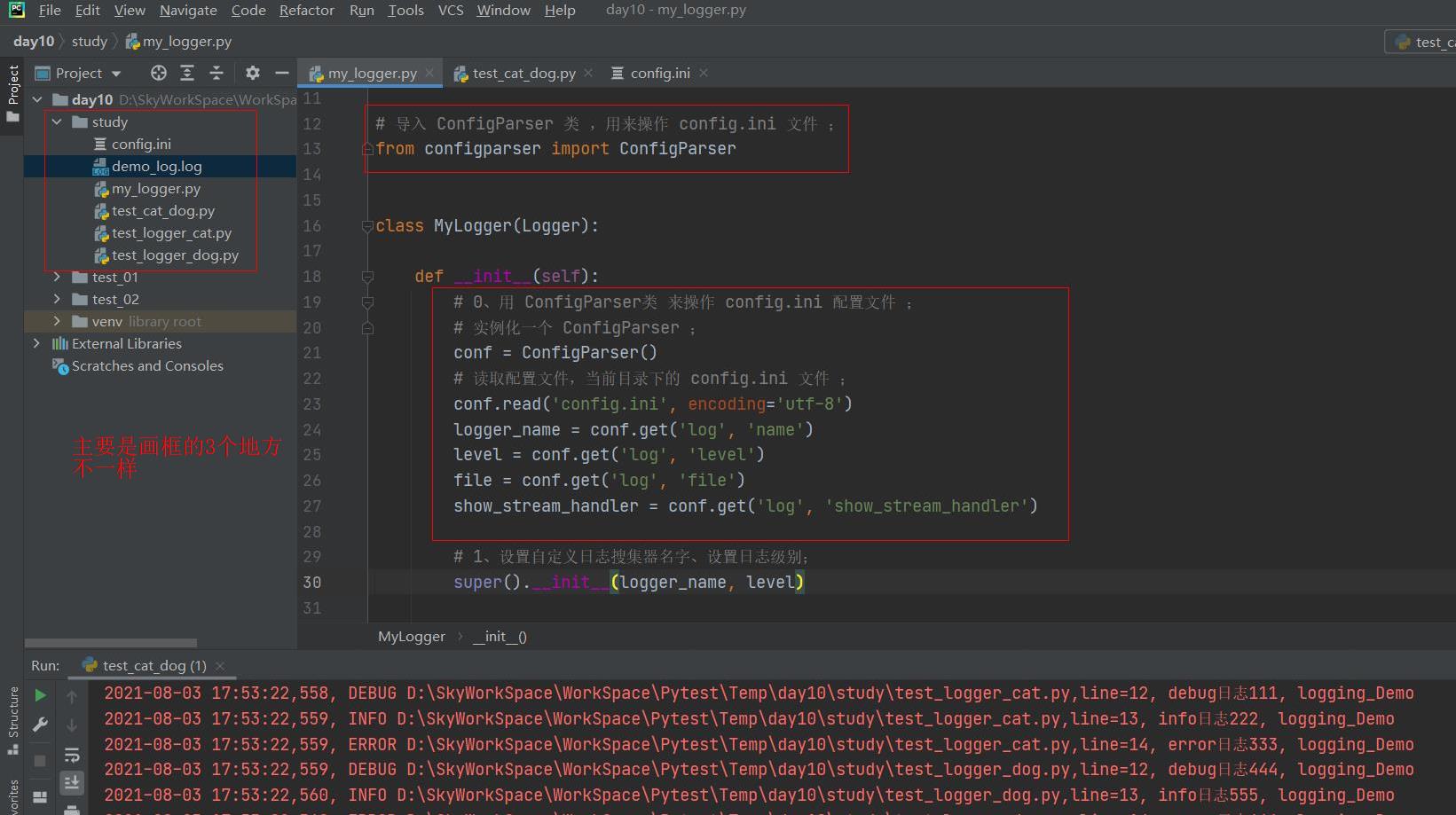Image resolution: width=1456 pixels, height=815 pixels.
Task: Click the locate file target icon in Project panel
Action: point(159,73)
